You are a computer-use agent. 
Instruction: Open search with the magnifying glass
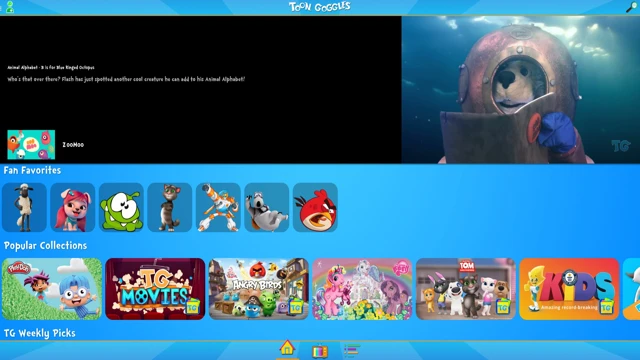pos(631,7)
